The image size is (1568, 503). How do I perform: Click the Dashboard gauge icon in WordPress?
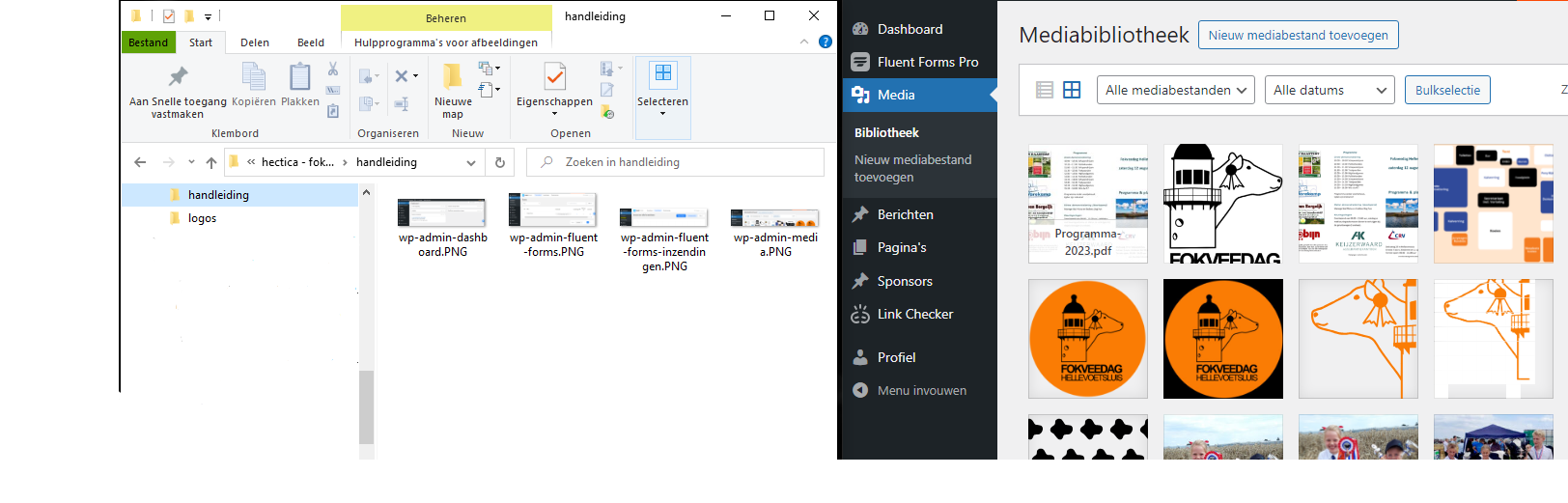click(x=860, y=29)
